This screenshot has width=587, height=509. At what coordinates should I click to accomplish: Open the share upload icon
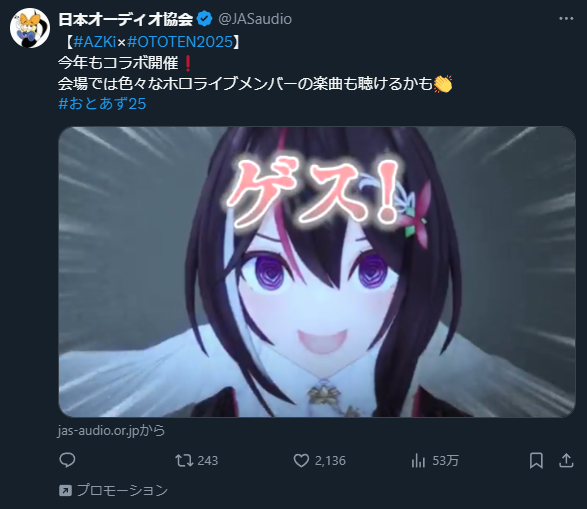tap(566, 460)
